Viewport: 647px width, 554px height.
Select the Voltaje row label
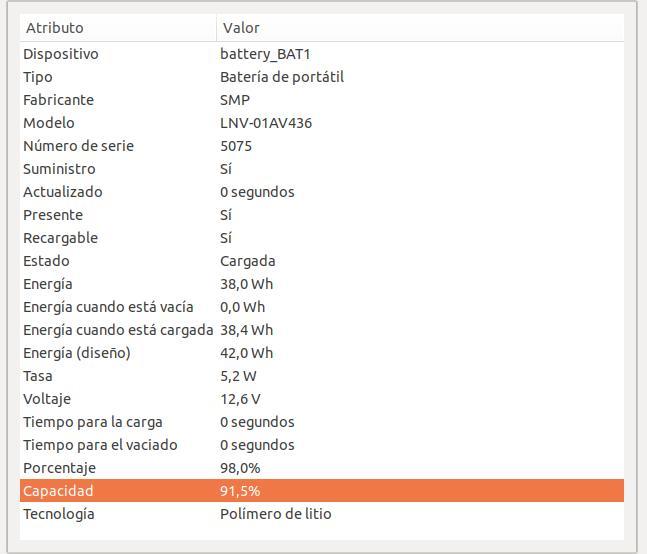47,399
